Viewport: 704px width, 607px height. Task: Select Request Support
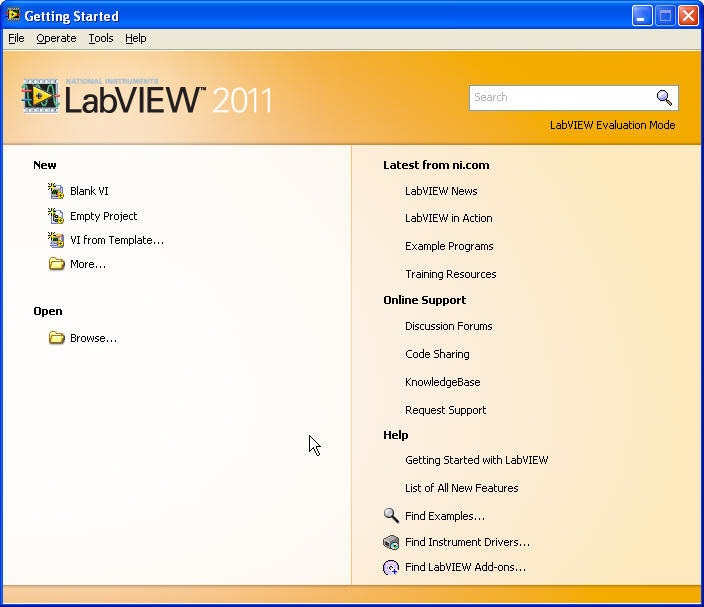coord(445,410)
